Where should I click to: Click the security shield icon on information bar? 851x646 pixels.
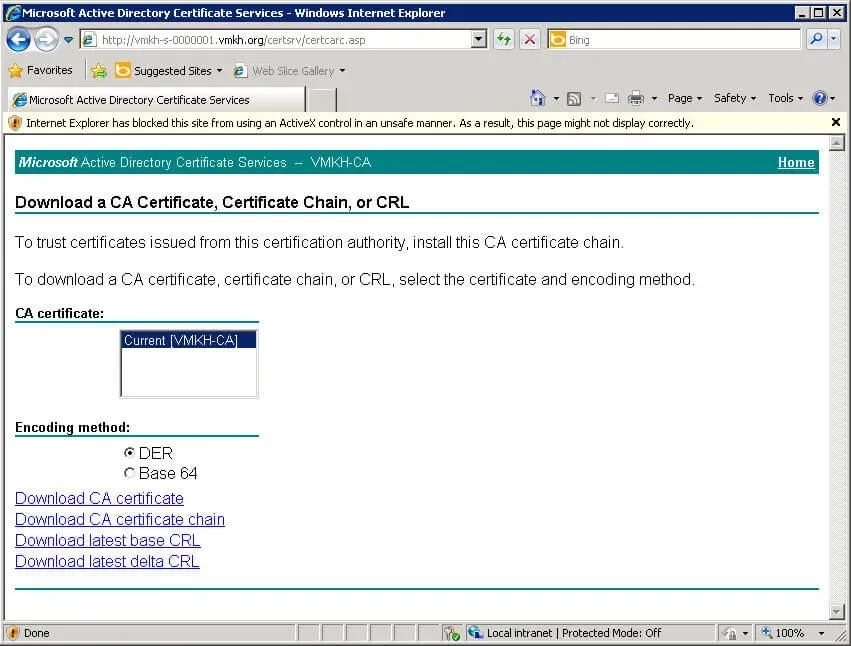click(15, 123)
